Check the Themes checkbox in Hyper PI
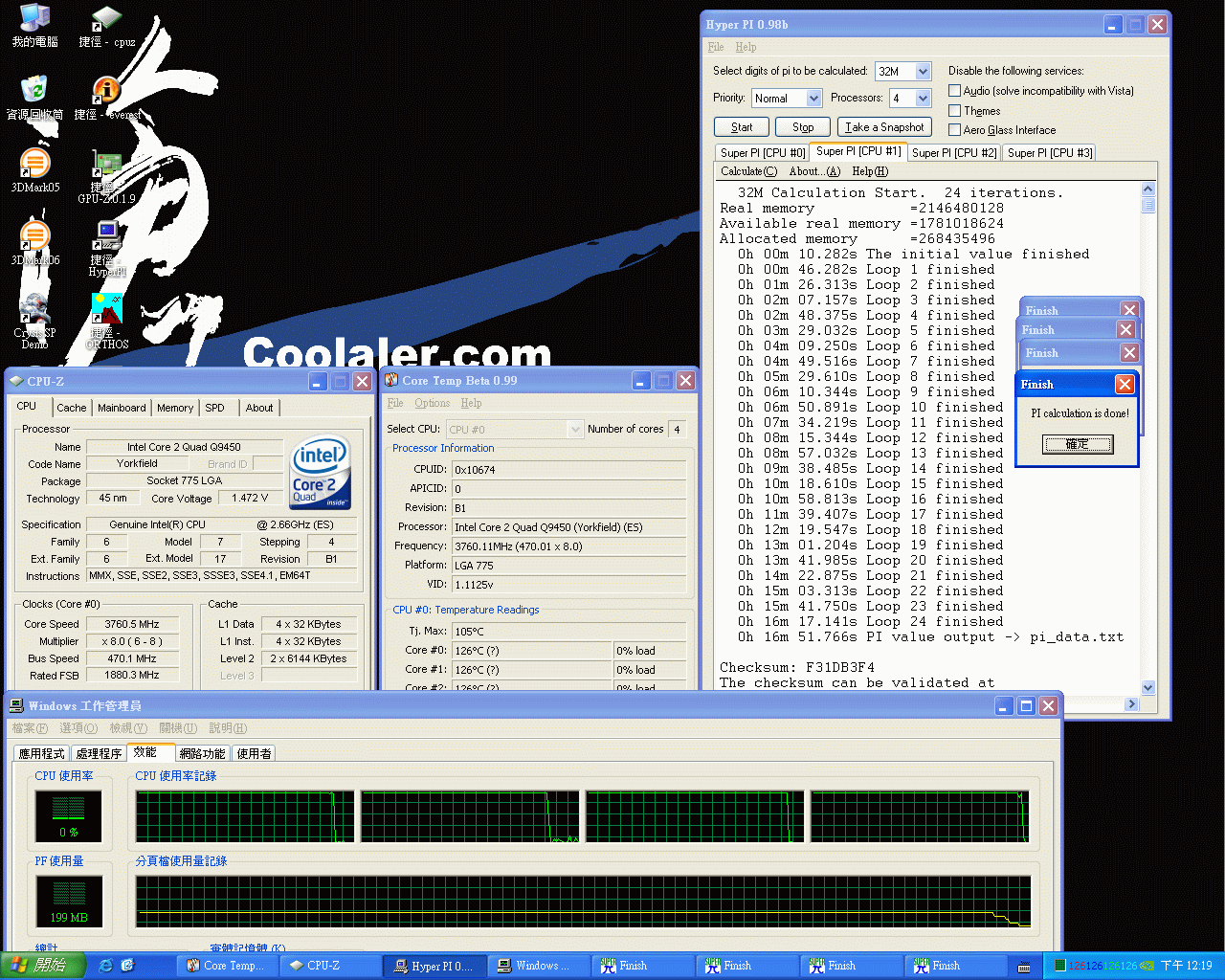Viewport: 1225px width, 980px height. (954, 111)
